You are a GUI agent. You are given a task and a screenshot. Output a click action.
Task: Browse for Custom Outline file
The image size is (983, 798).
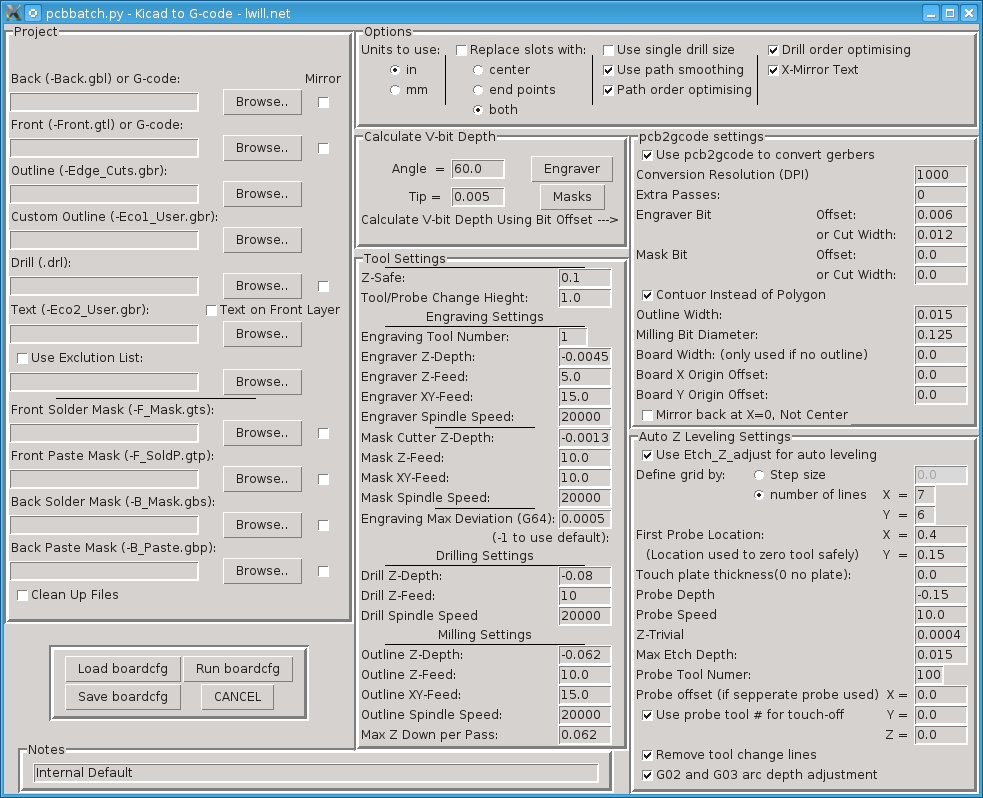point(262,239)
